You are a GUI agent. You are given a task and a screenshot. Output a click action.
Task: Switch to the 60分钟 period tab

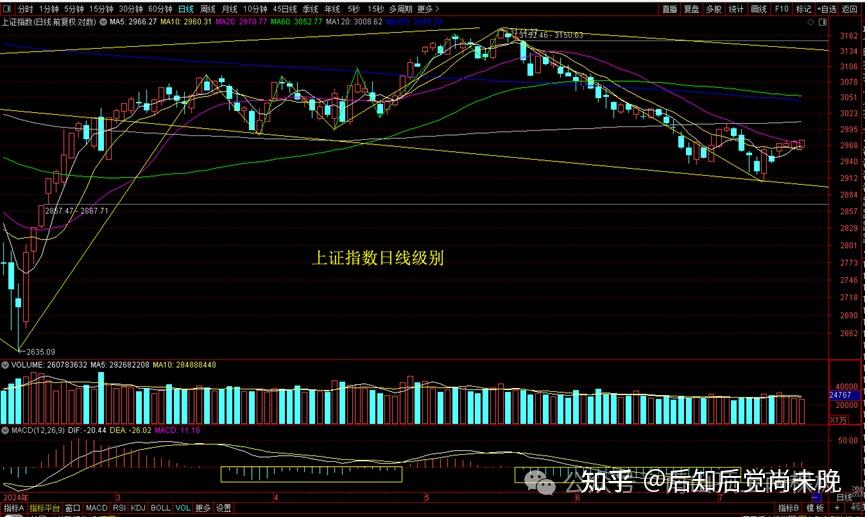[x=160, y=8]
